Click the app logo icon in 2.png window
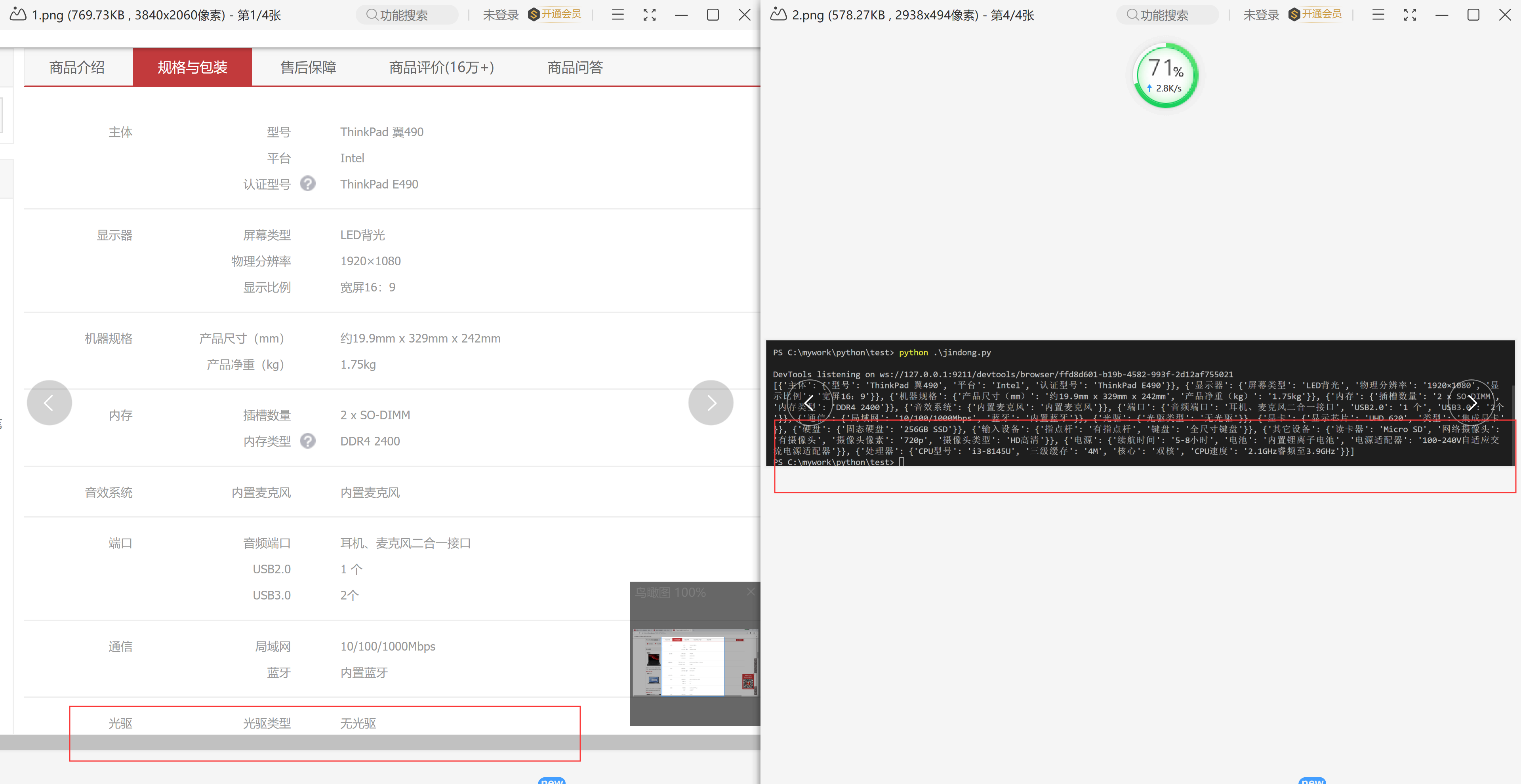The width and height of the screenshot is (1521, 784). tap(779, 14)
